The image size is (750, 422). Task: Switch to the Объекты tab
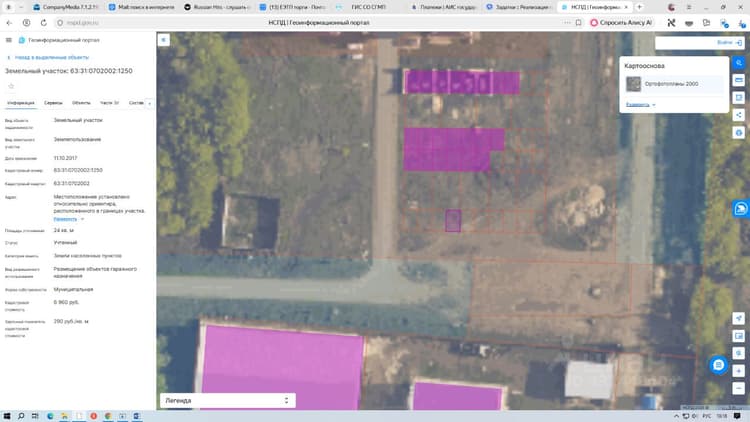pos(81,103)
